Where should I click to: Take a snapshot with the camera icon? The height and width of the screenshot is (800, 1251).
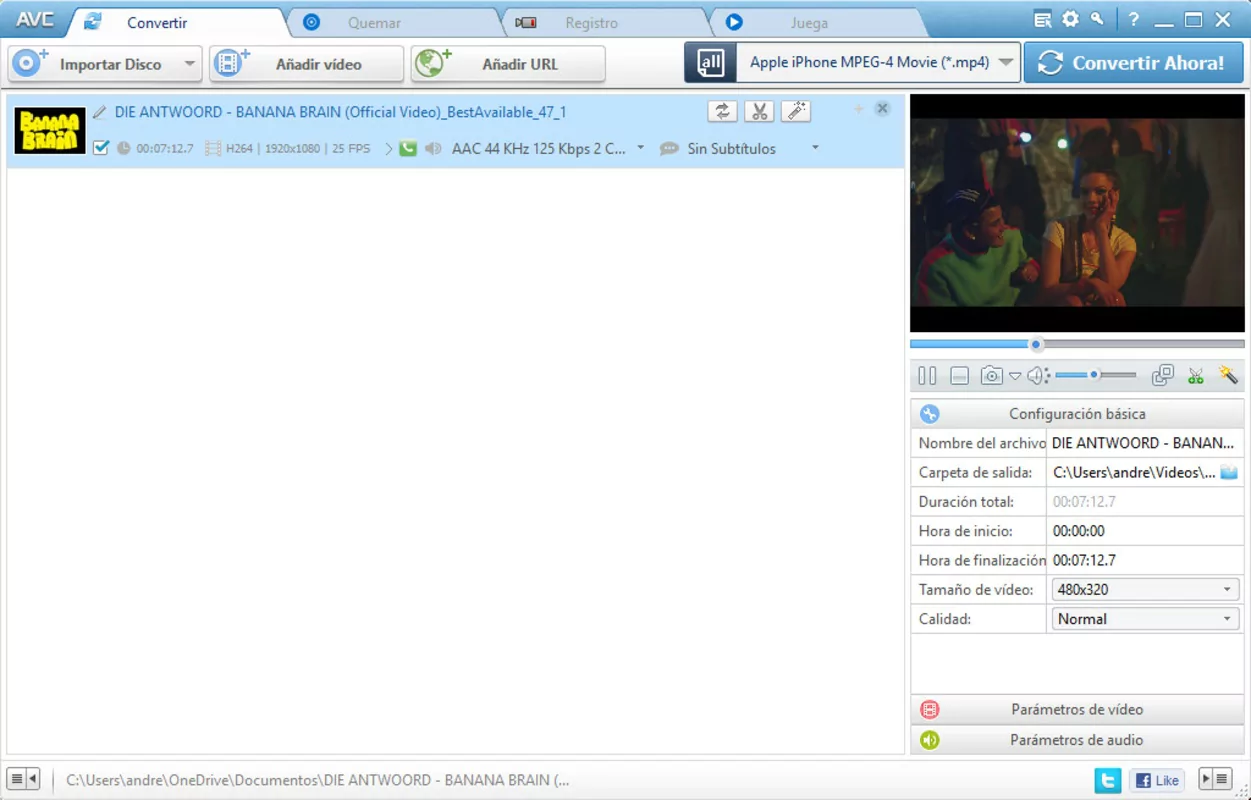(991, 375)
